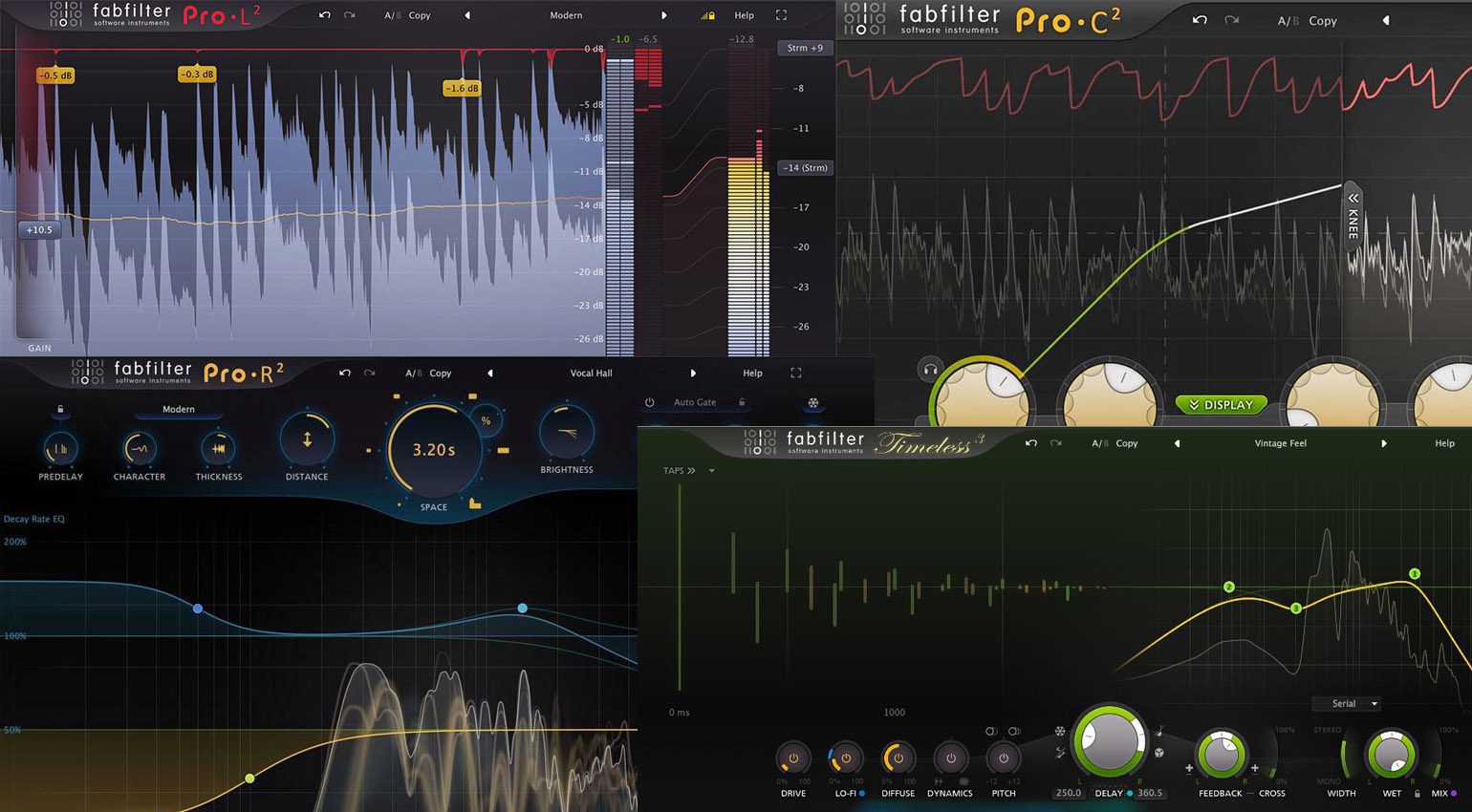
Task: Click the snowflake freeze icon beside the Delay knob
Action: pyautogui.click(x=1061, y=729)
